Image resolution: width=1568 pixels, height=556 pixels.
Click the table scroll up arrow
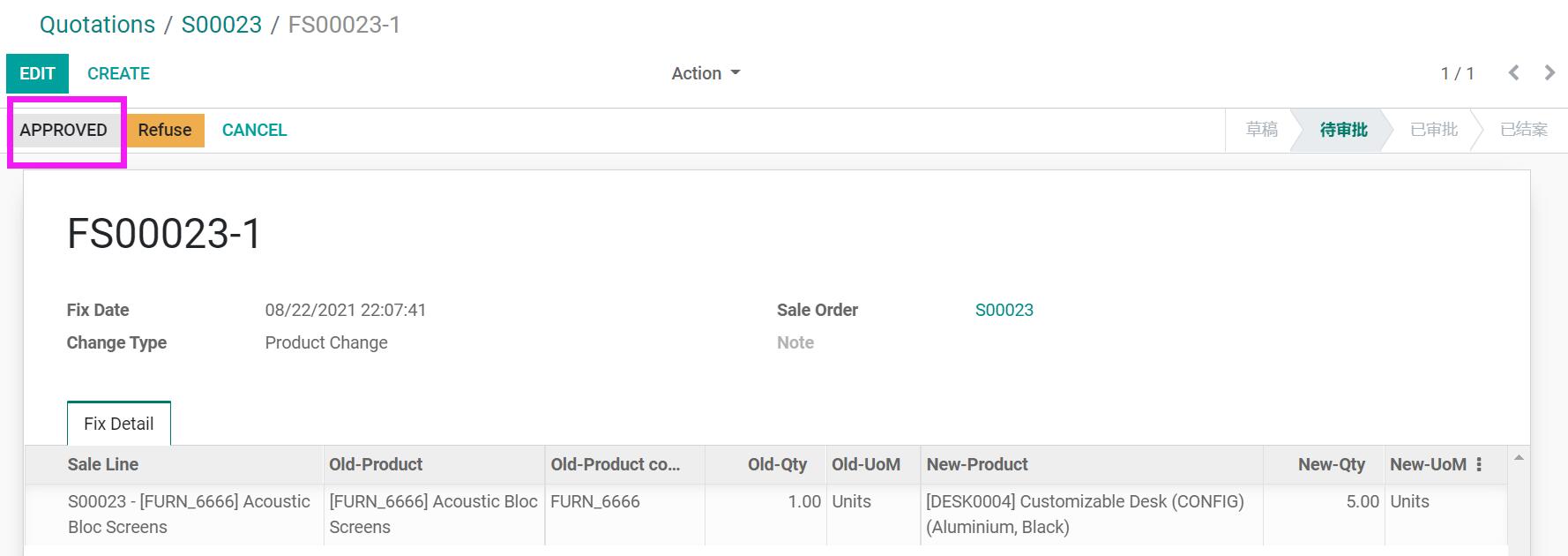tap(1519, 457)
